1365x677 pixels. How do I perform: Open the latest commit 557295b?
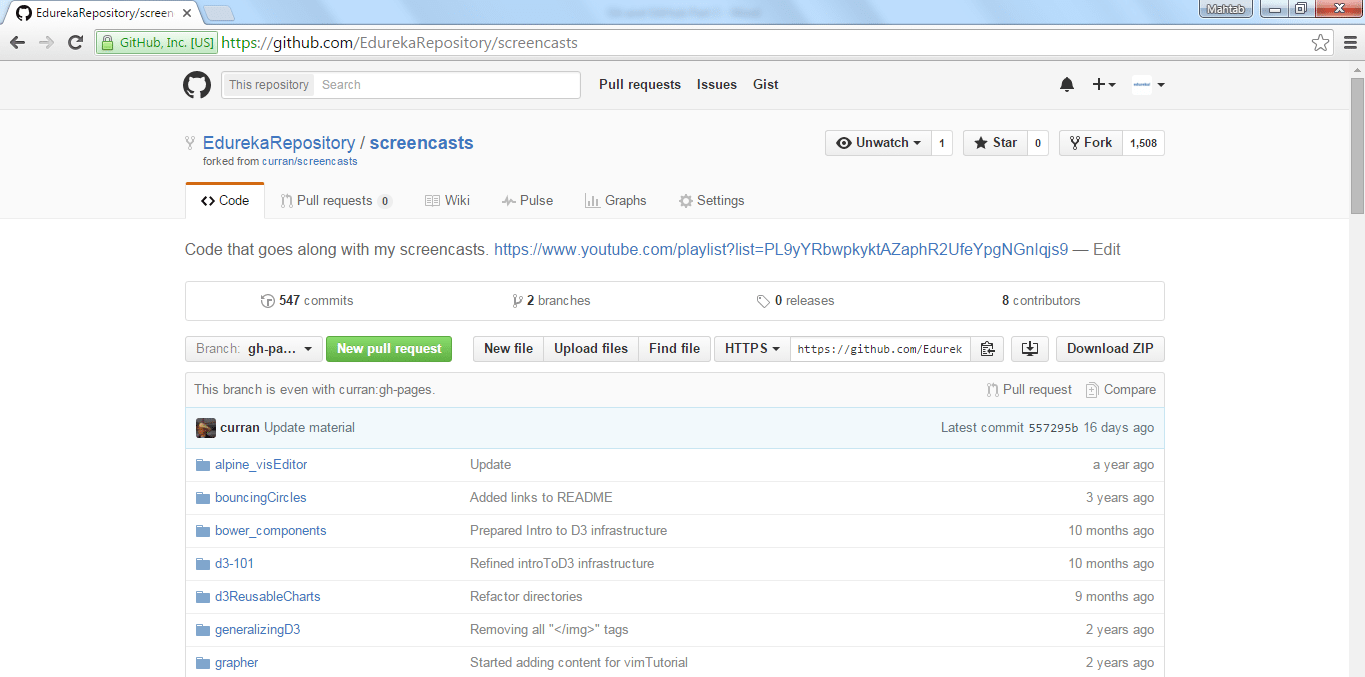point(1054,428)
